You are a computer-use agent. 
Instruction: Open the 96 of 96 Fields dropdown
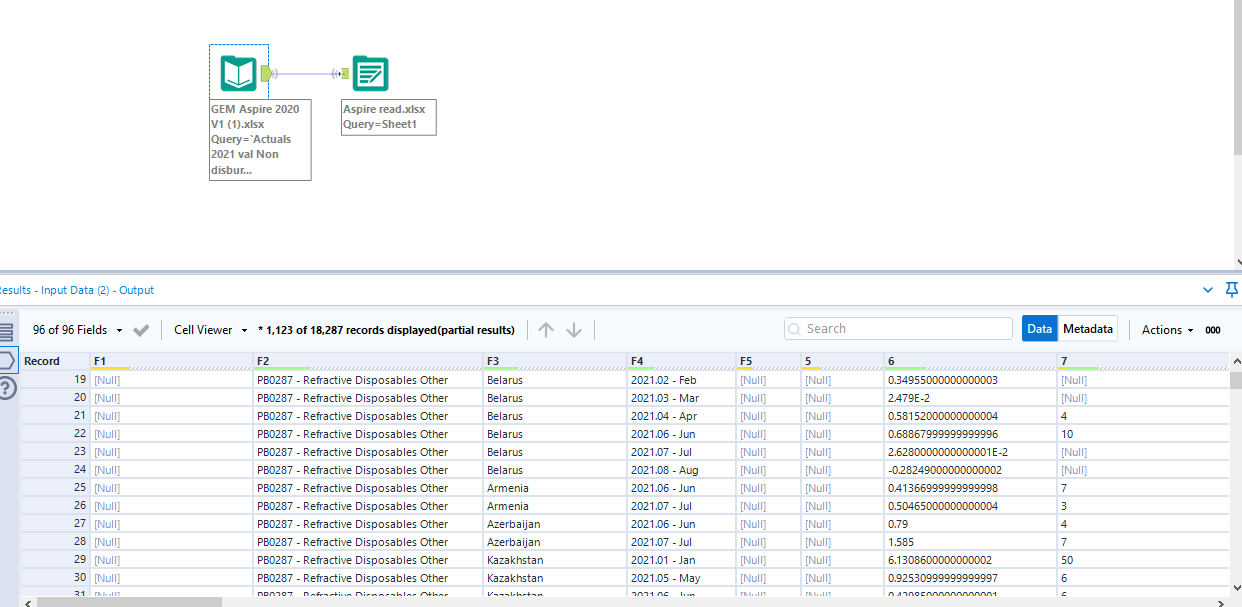78,330
